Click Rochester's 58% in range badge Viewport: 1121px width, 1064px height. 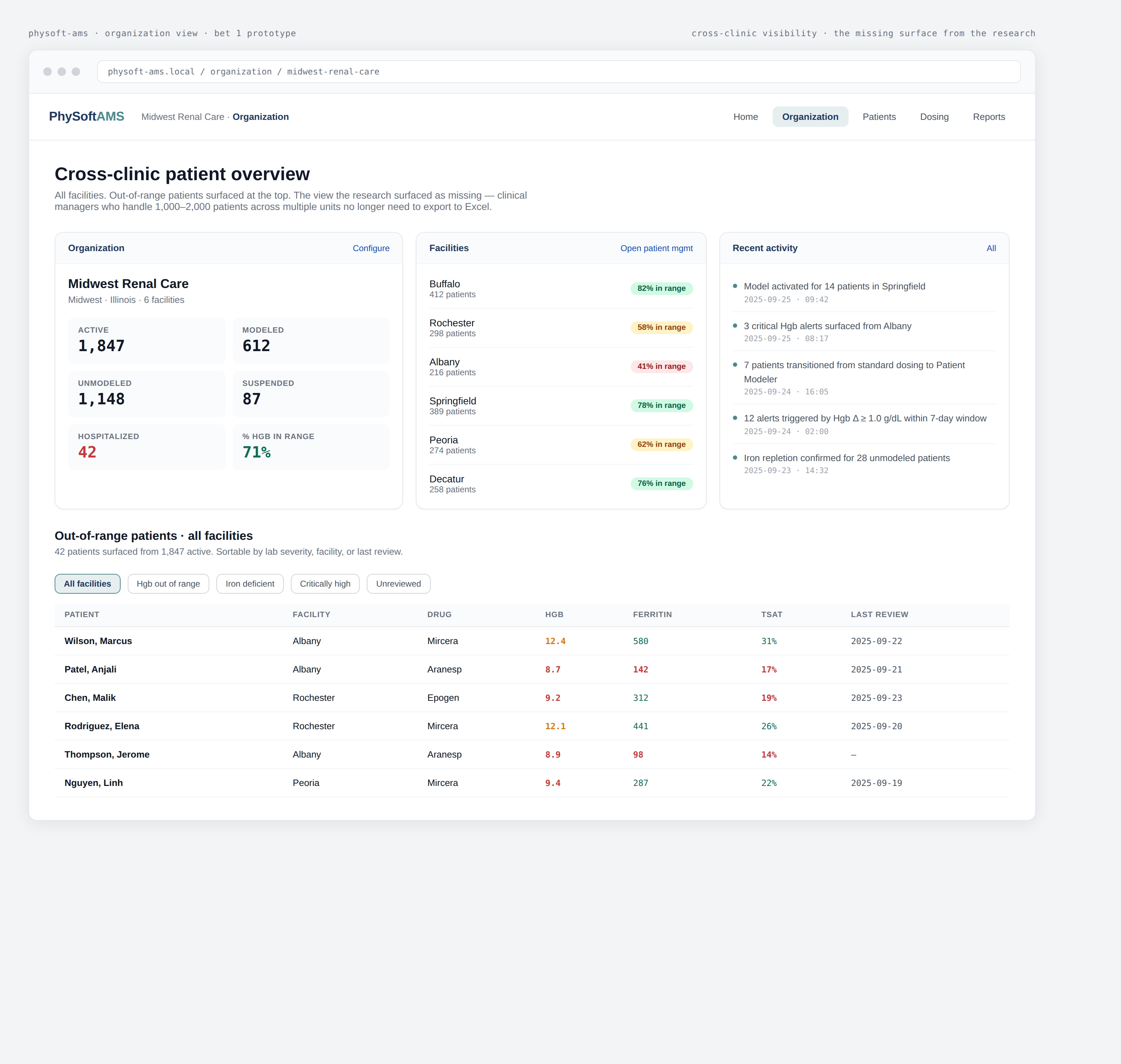point(661,327)
